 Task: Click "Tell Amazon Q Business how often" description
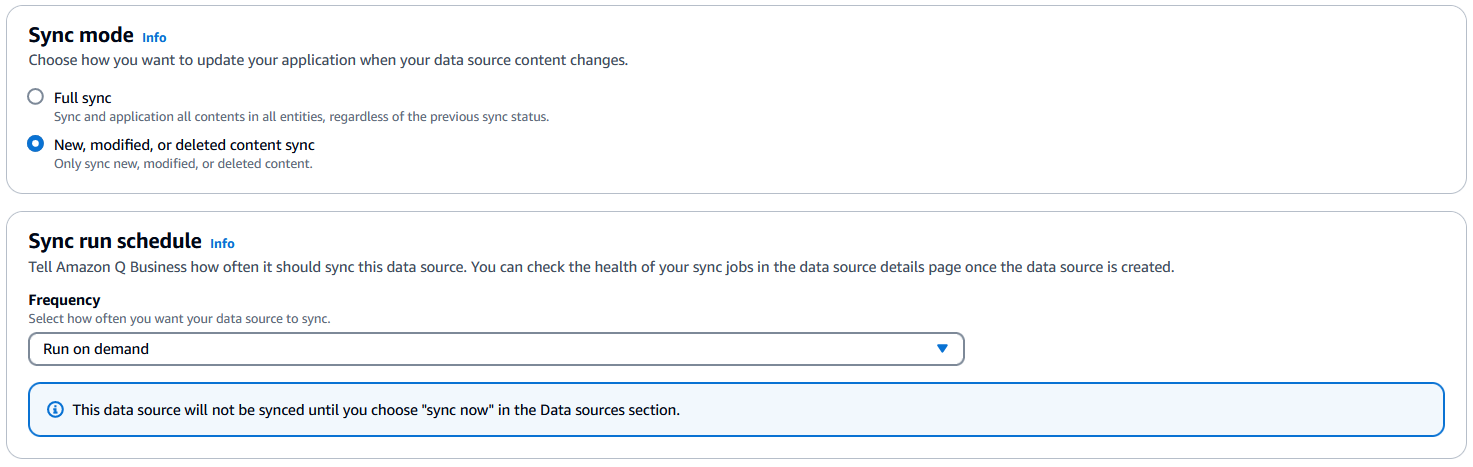point(600,267)
